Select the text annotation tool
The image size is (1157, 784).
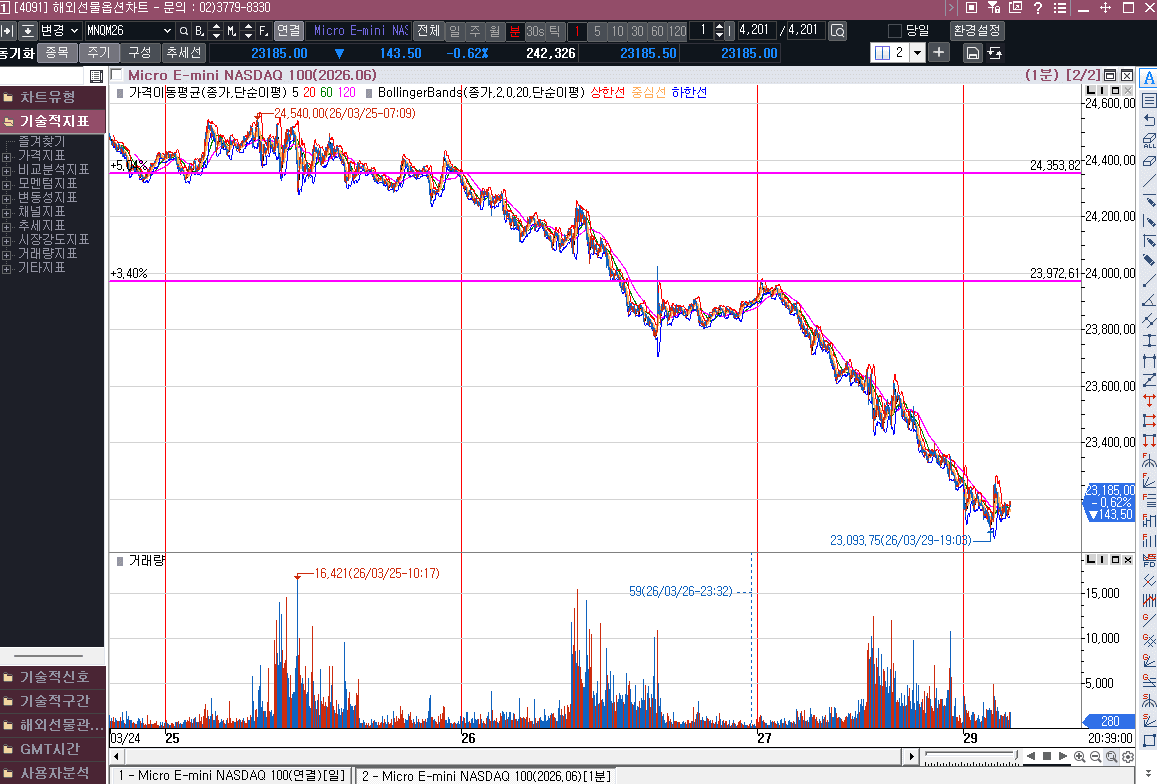1148,79
